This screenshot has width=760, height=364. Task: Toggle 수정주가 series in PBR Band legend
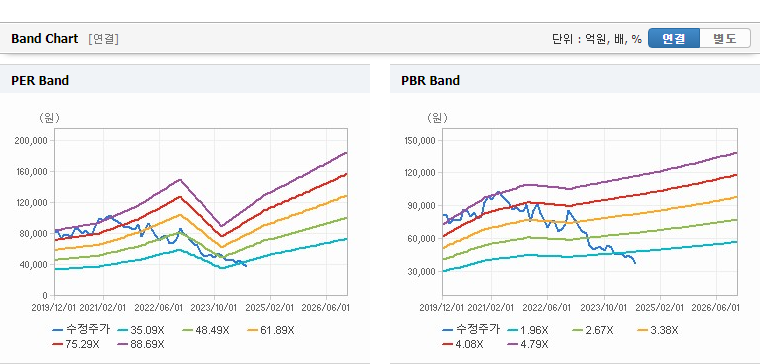(x=471, y=330)
